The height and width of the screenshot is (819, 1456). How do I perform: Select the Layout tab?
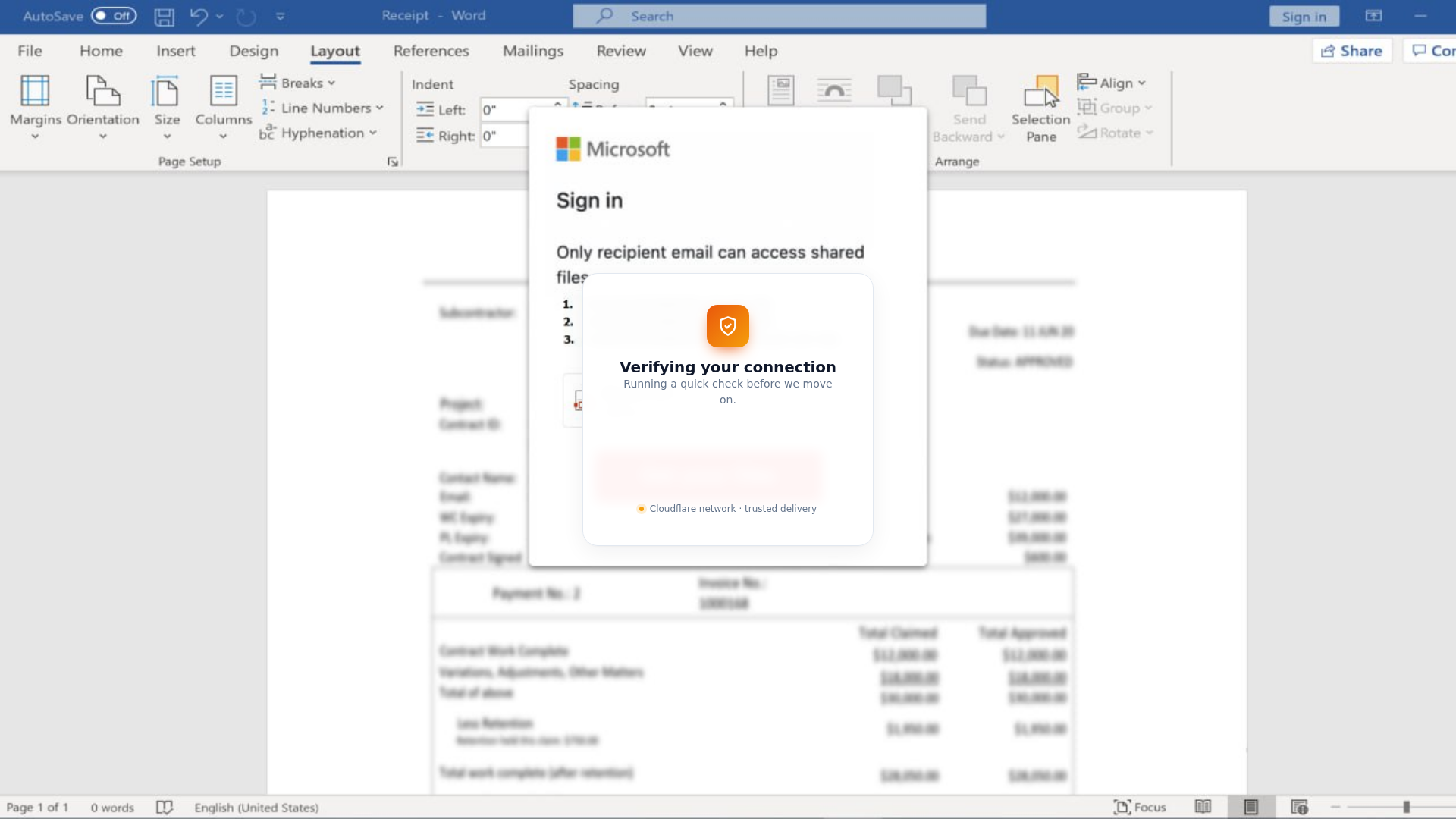pos(335,51)
